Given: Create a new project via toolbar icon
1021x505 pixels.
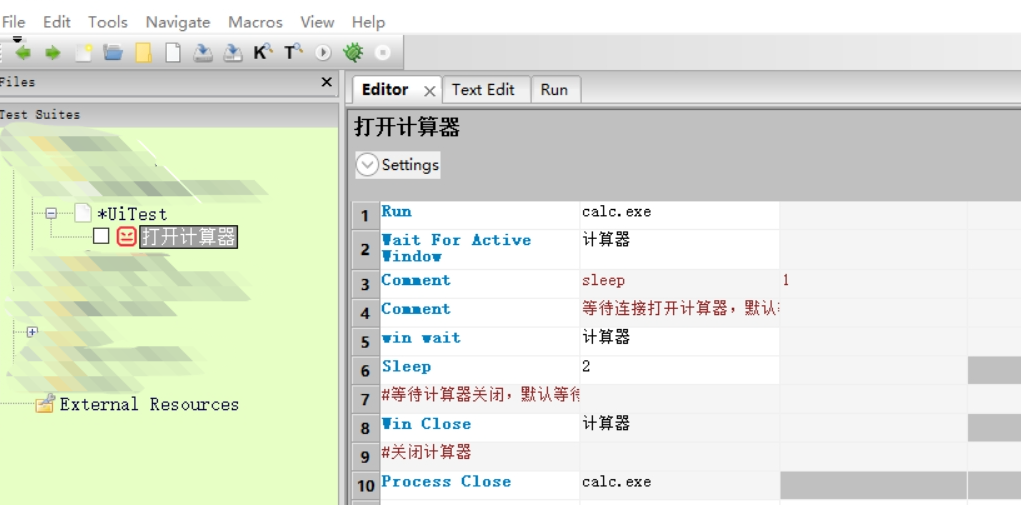Looking at the screenshot, I should pyautogui.click(x=83, y=53).
